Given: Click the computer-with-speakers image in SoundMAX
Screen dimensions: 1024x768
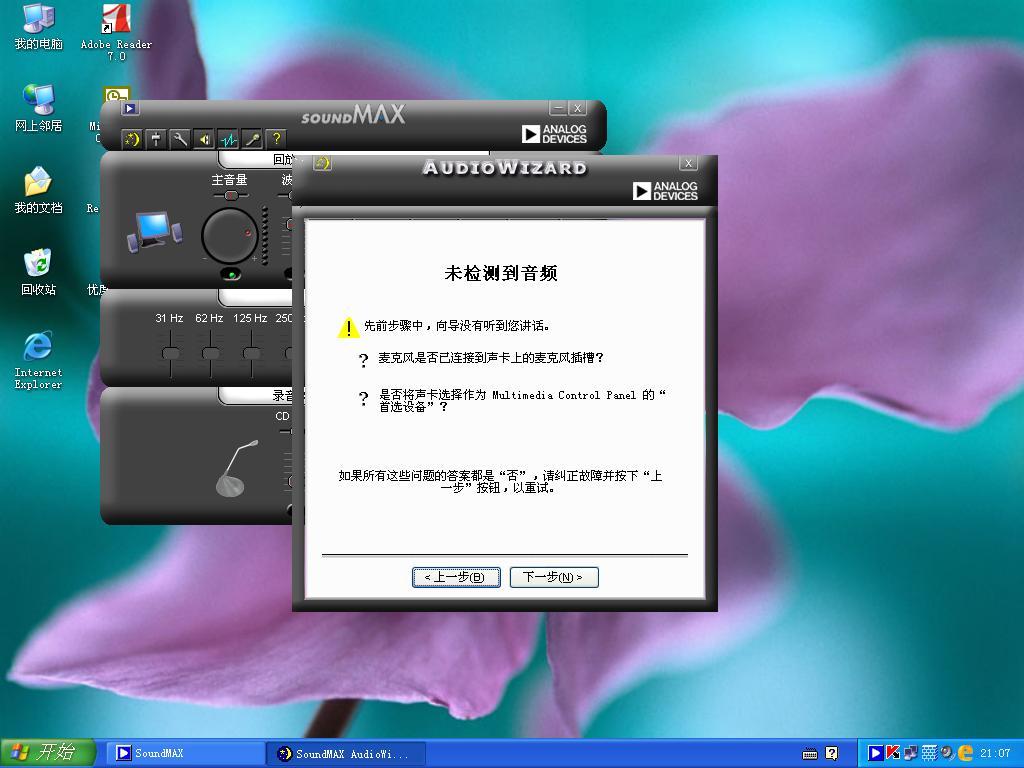Looking at the screenshot, I should [154, 231].
